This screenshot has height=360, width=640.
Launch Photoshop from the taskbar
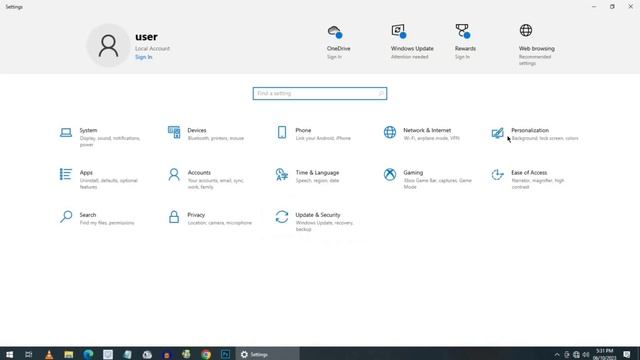click(x=225, y=354)
